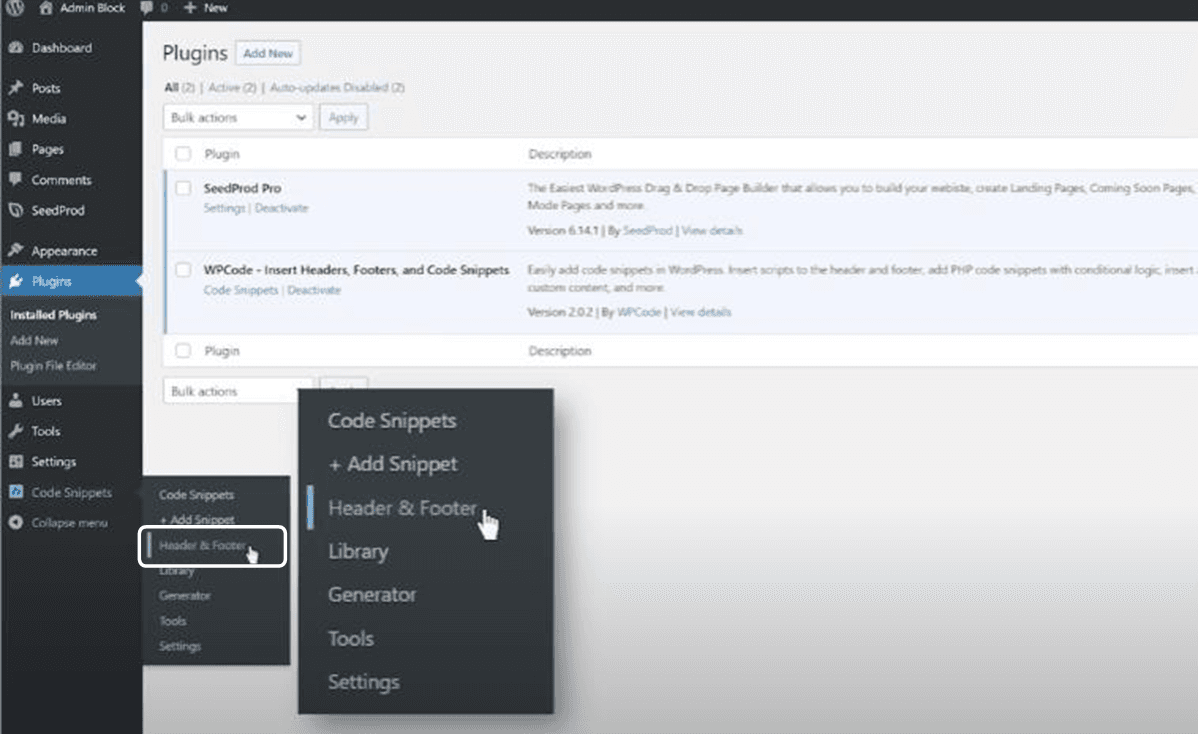
Task: Click the Dashboard icon in sidebar
Action: (x=16, y=48)
